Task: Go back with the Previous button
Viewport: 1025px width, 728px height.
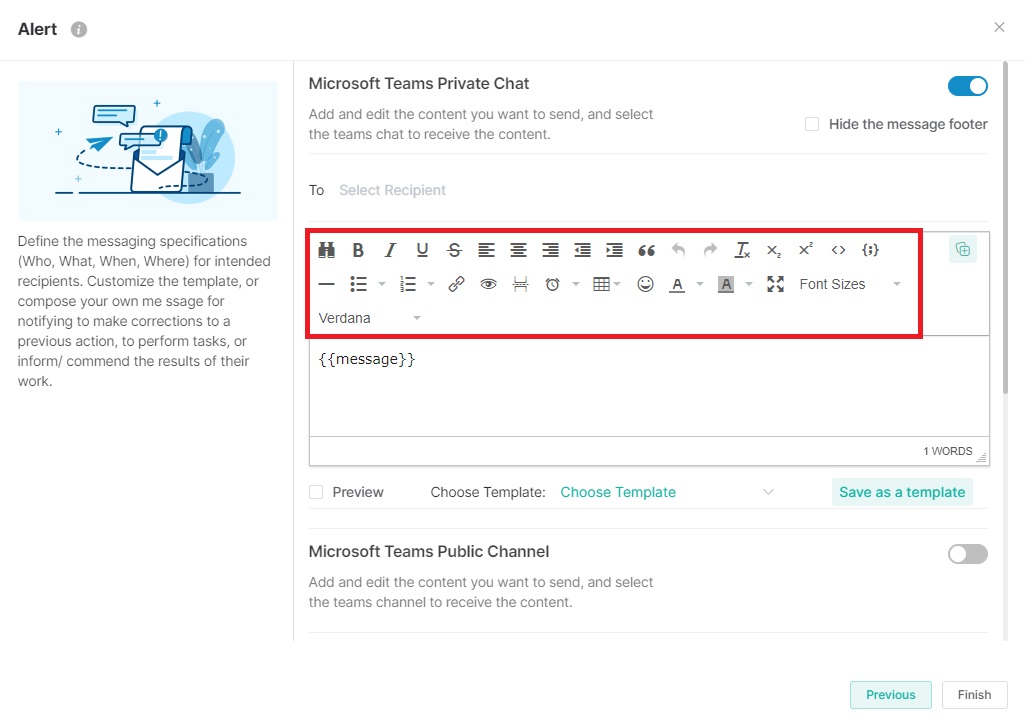Action: tap(890, 695)
